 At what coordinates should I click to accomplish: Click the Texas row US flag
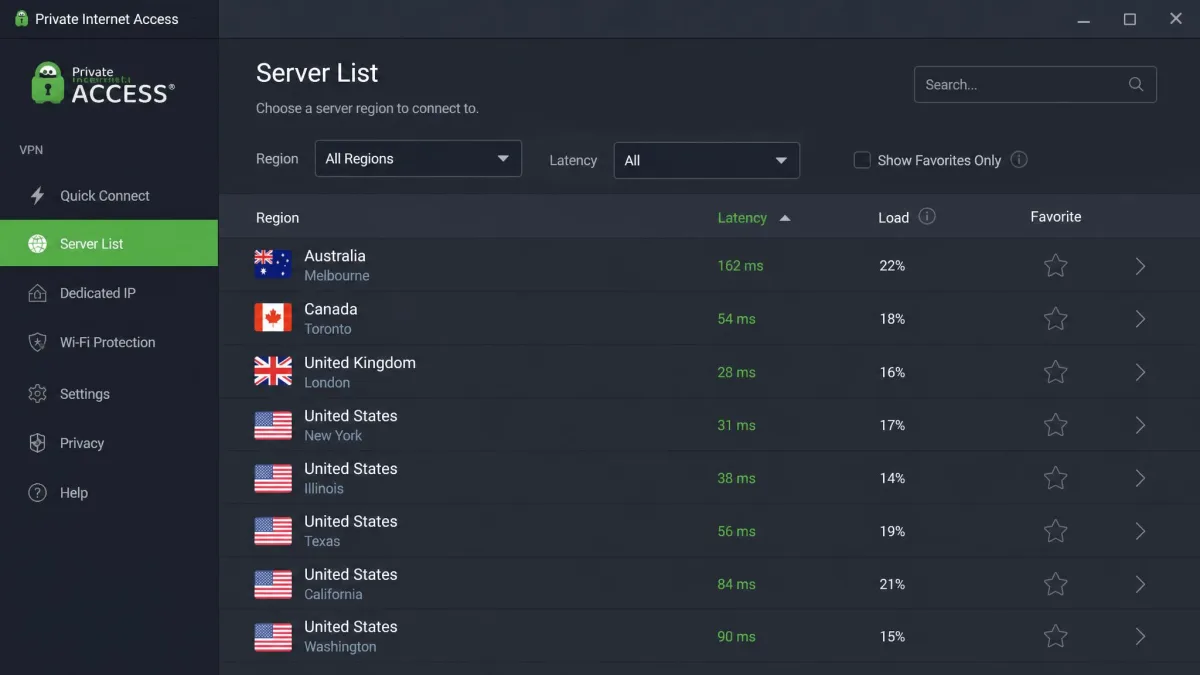point(273,531)
